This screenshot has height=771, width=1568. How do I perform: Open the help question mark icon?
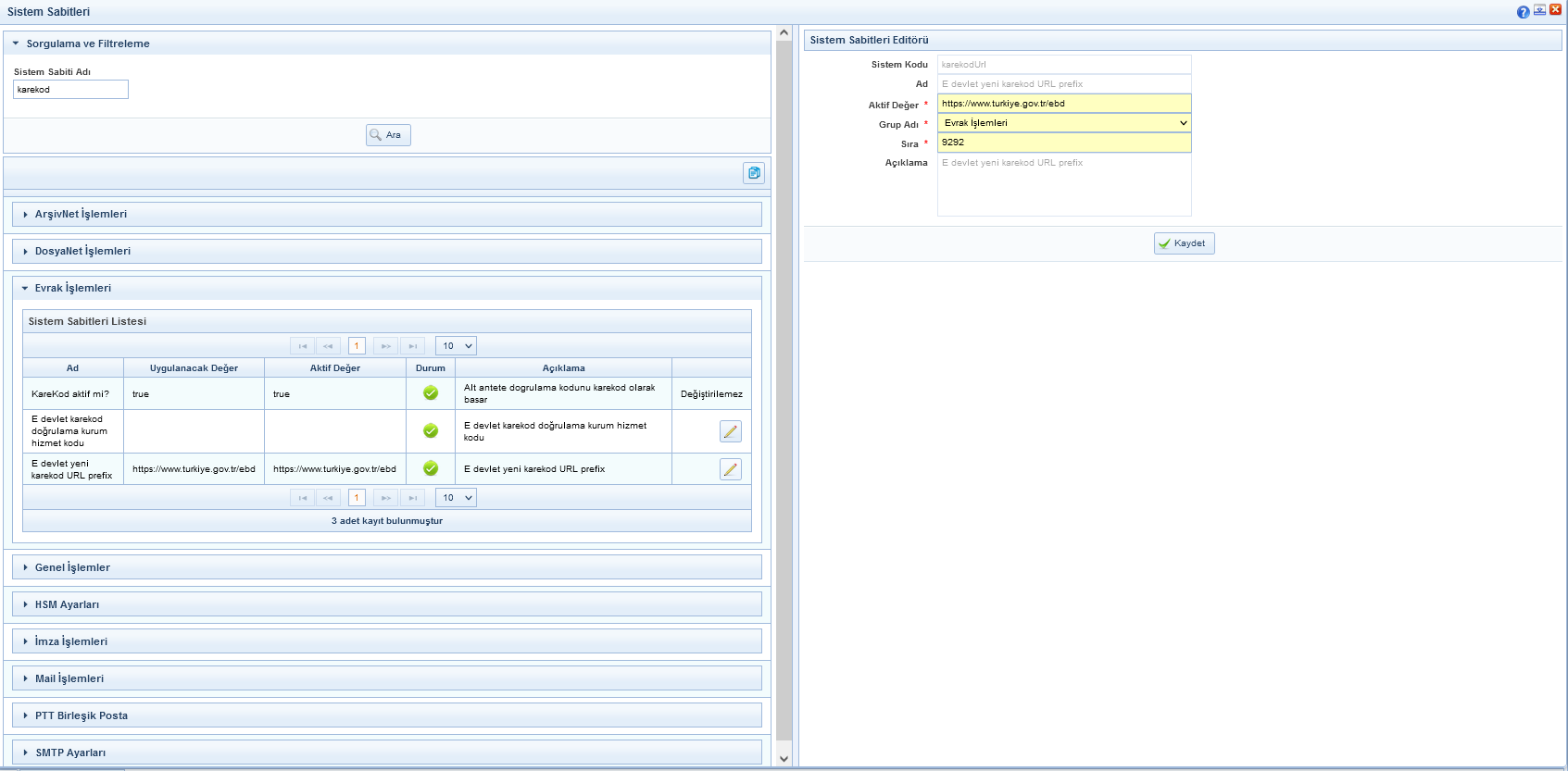click(1523, 12)
